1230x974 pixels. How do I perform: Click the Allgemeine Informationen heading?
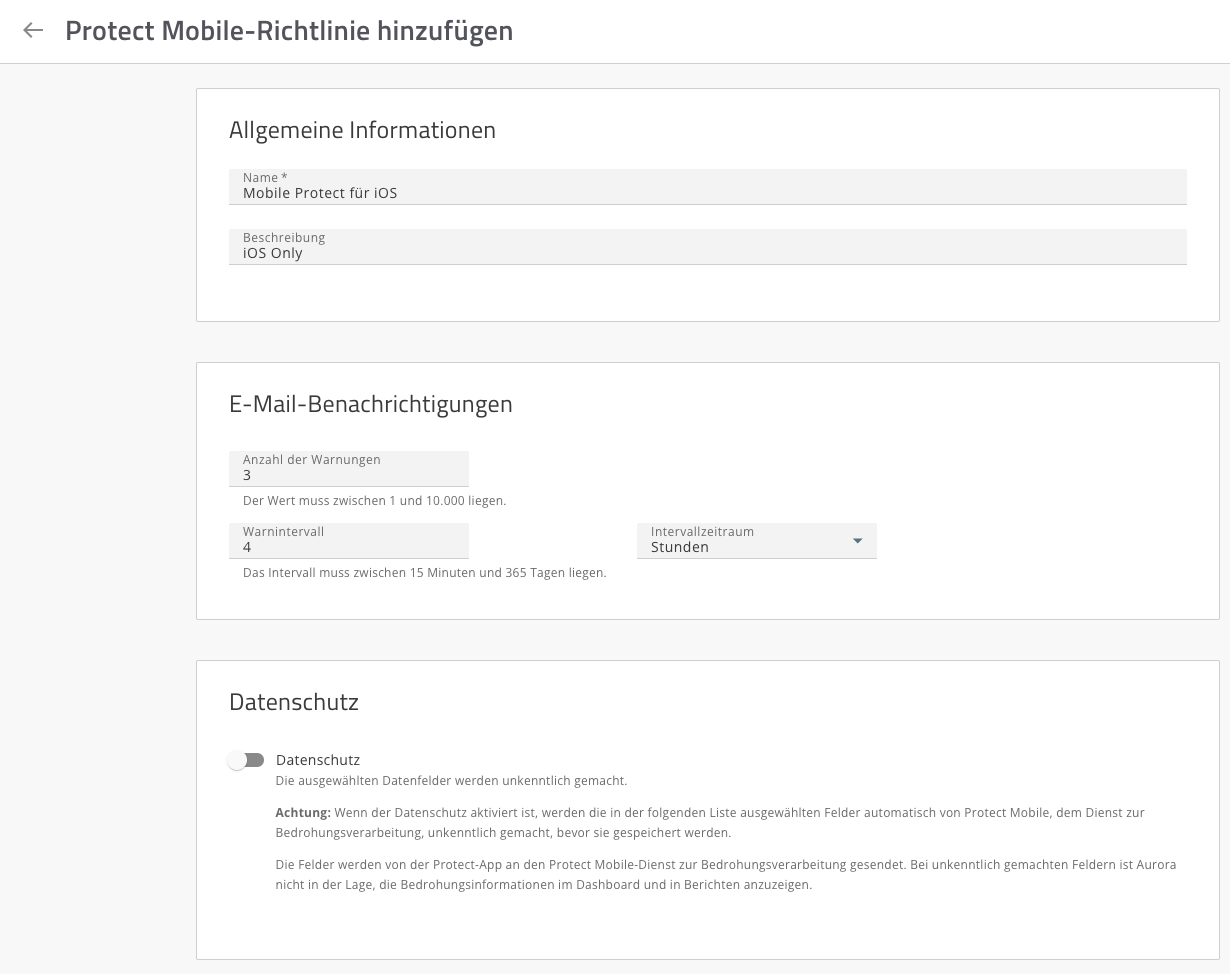[362, 130]
